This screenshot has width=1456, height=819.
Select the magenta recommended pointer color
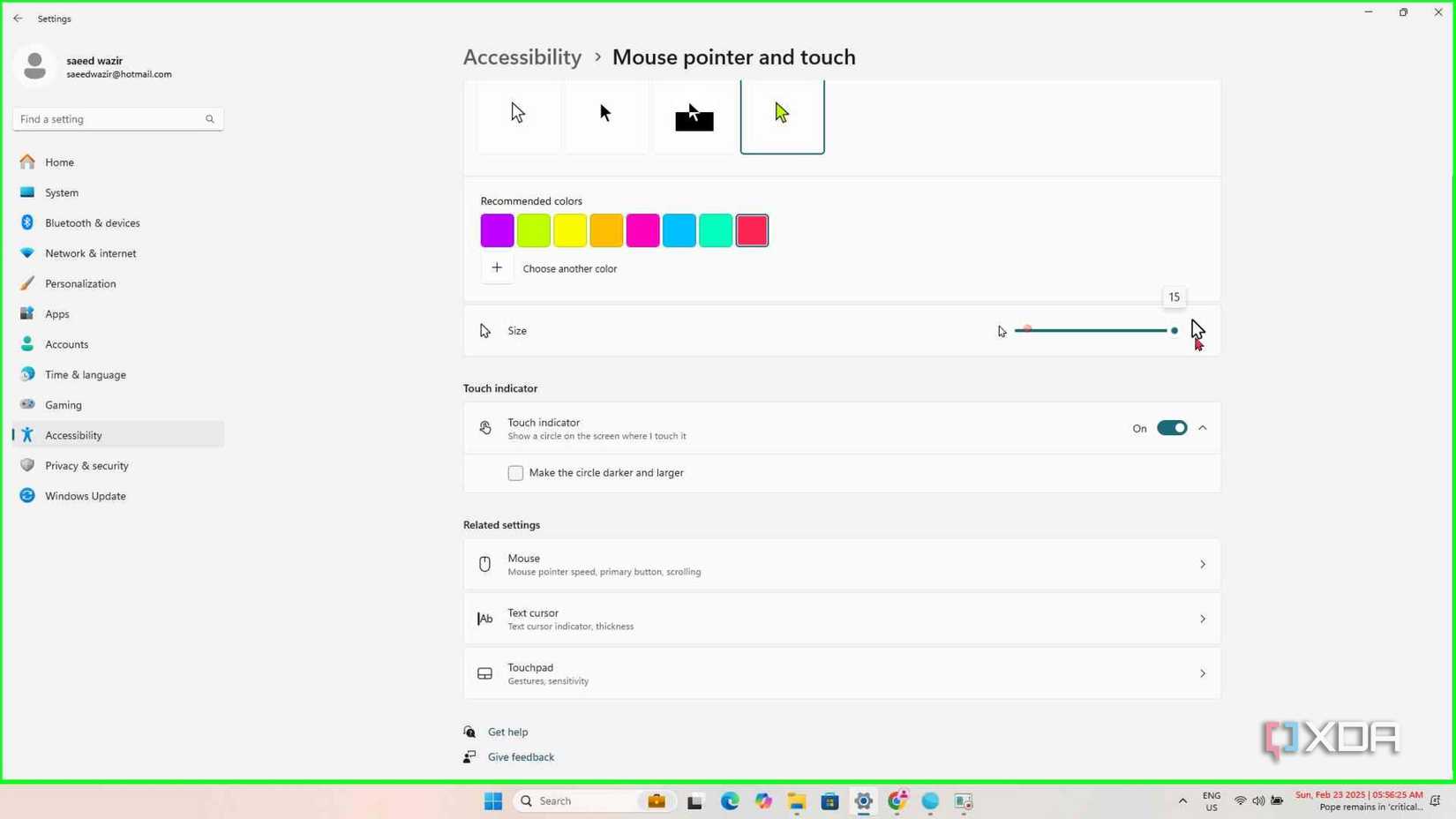[642, 229]
